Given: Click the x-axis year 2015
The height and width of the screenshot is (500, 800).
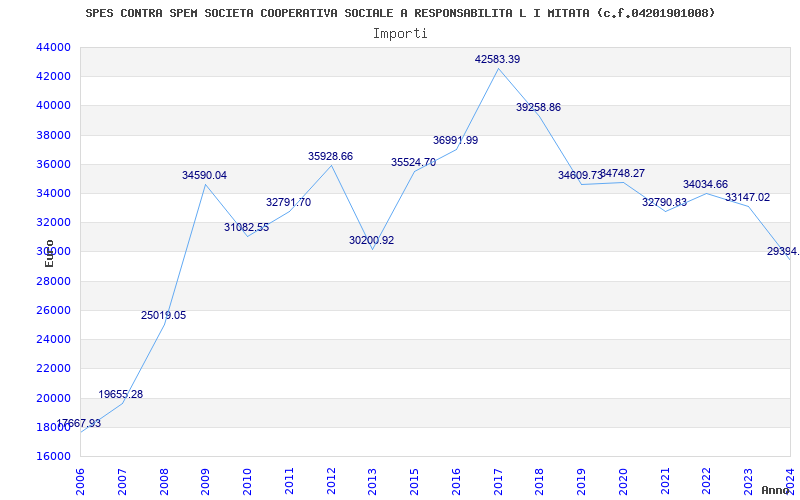Looking at the screenshot, I should click(415, 482).
